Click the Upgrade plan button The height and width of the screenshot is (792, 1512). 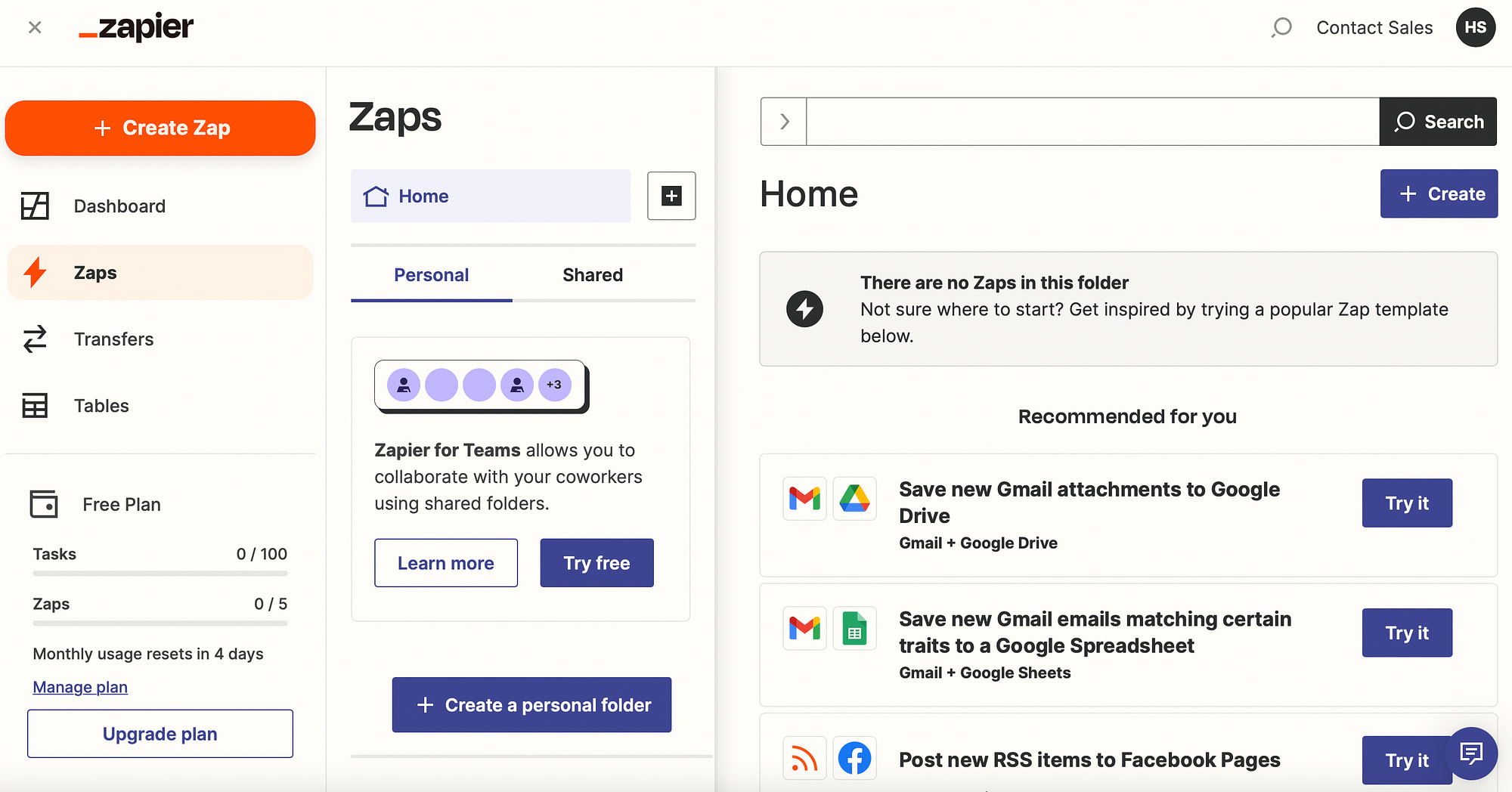click(x=160, y=734)
